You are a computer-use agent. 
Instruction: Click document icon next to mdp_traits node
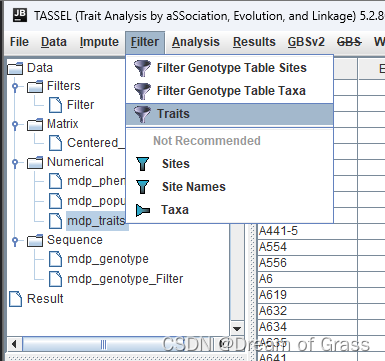coord(55,221)
